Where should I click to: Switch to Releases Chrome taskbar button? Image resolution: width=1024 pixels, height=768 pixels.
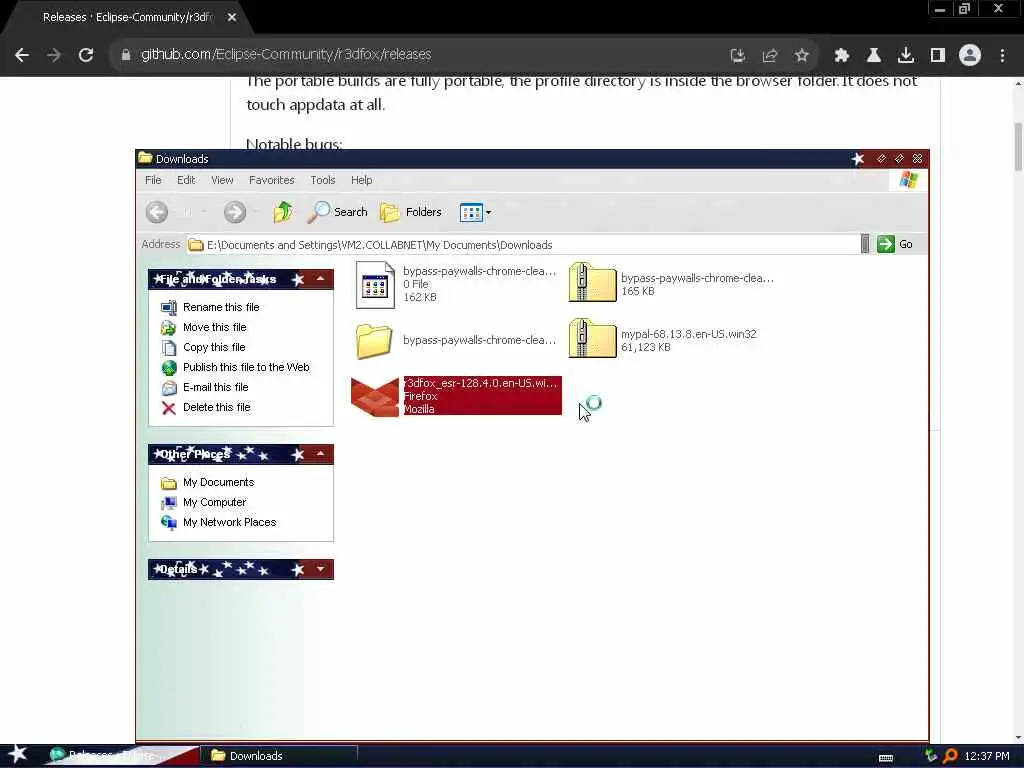[x=121, y=756]
